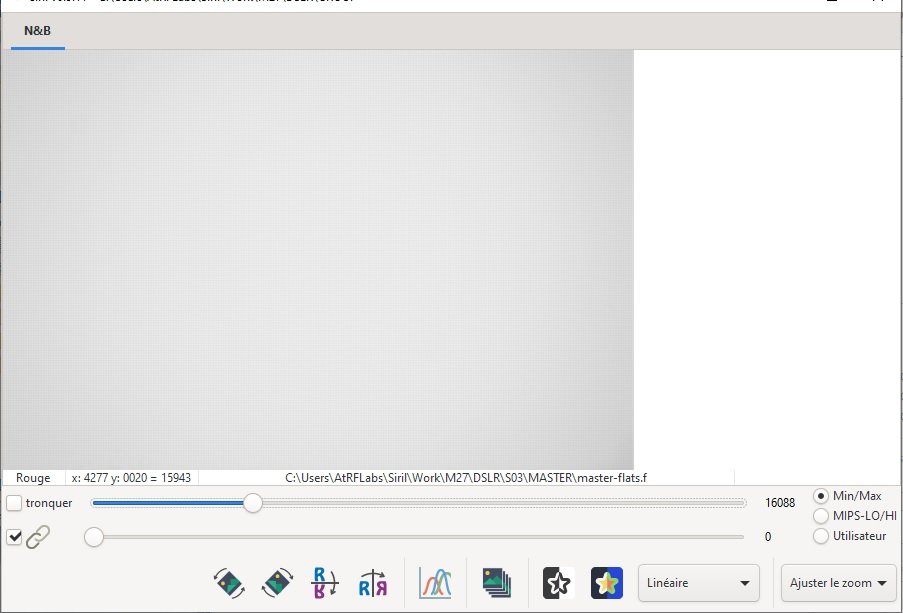Click the lower cutoff value 0
The image size is (903, 613).
pos(768,537)
